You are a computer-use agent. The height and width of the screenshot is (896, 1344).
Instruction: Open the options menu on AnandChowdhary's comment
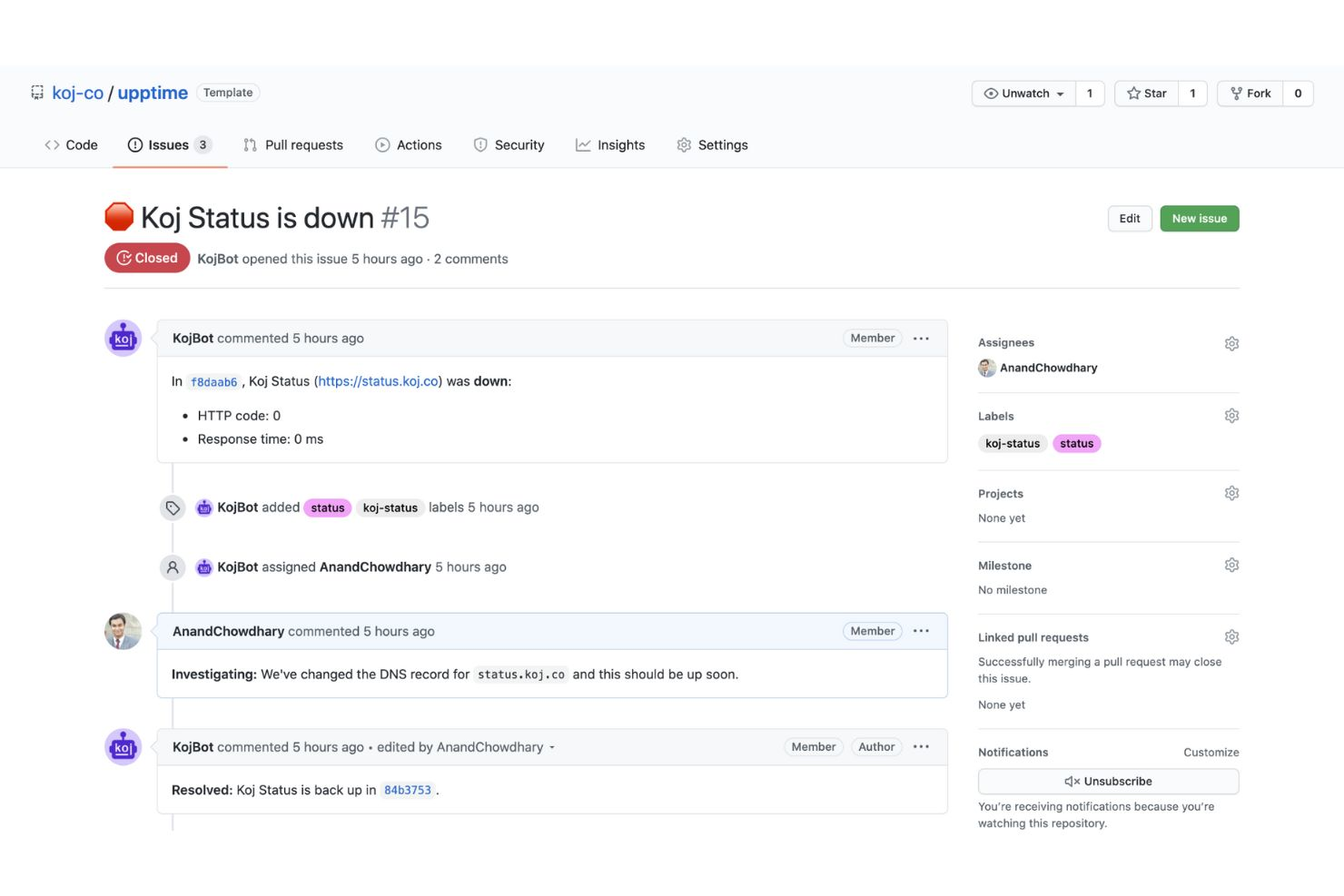pyautogui.click(x=921, y=632)
